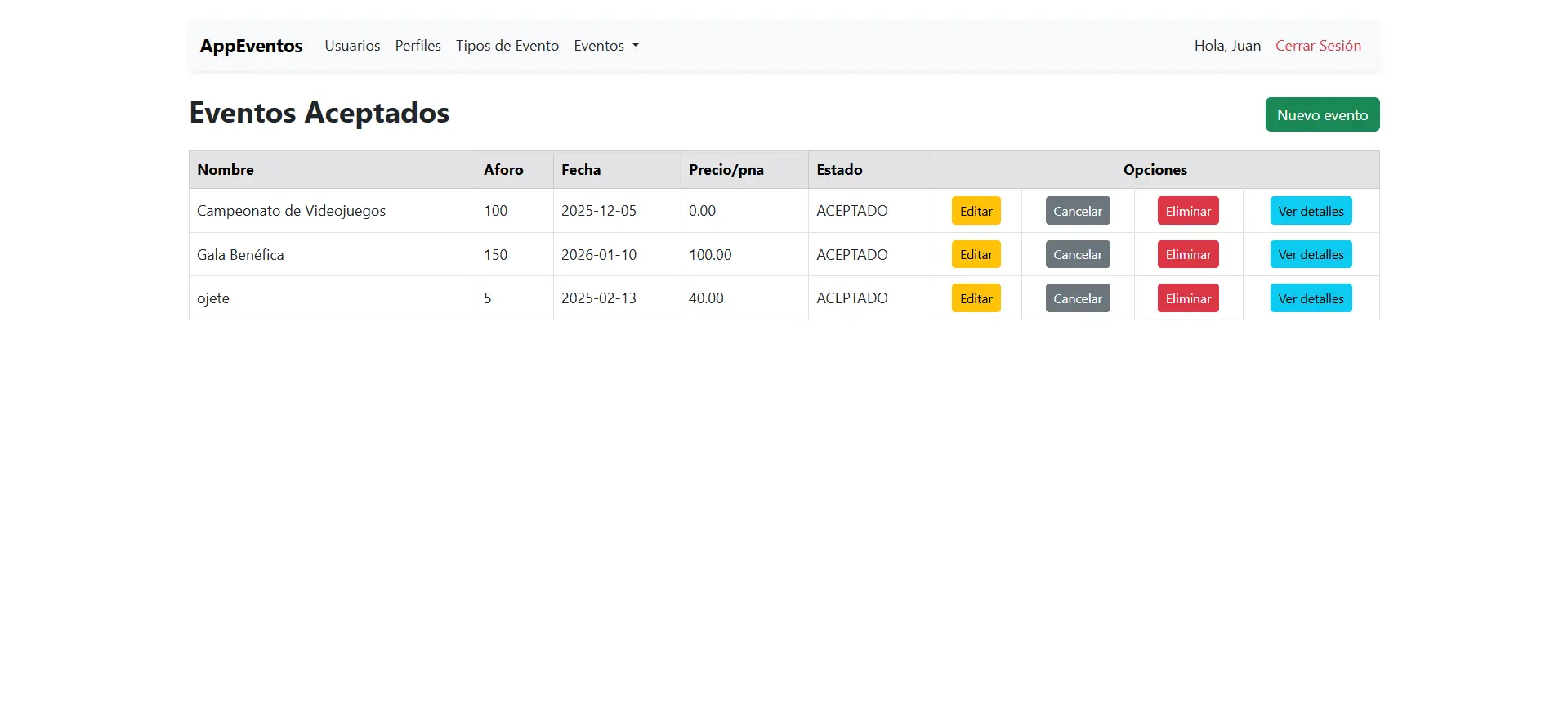Click the ACEPTADO status of Gala Benéfica
The height and width of the screenshot is (707, 1568).
[x=851, y=254]
